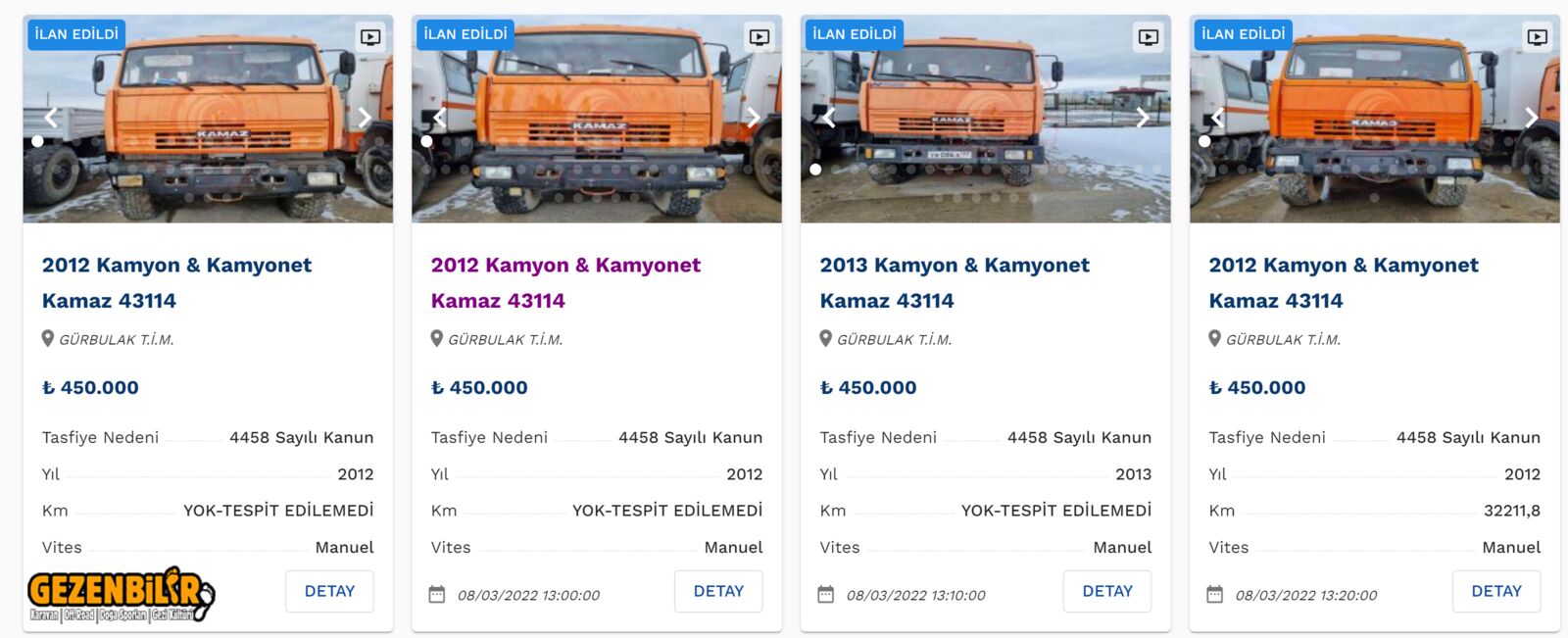Click DETAY button on first truck card
The image size is (1568, 638).
[329, 591]
